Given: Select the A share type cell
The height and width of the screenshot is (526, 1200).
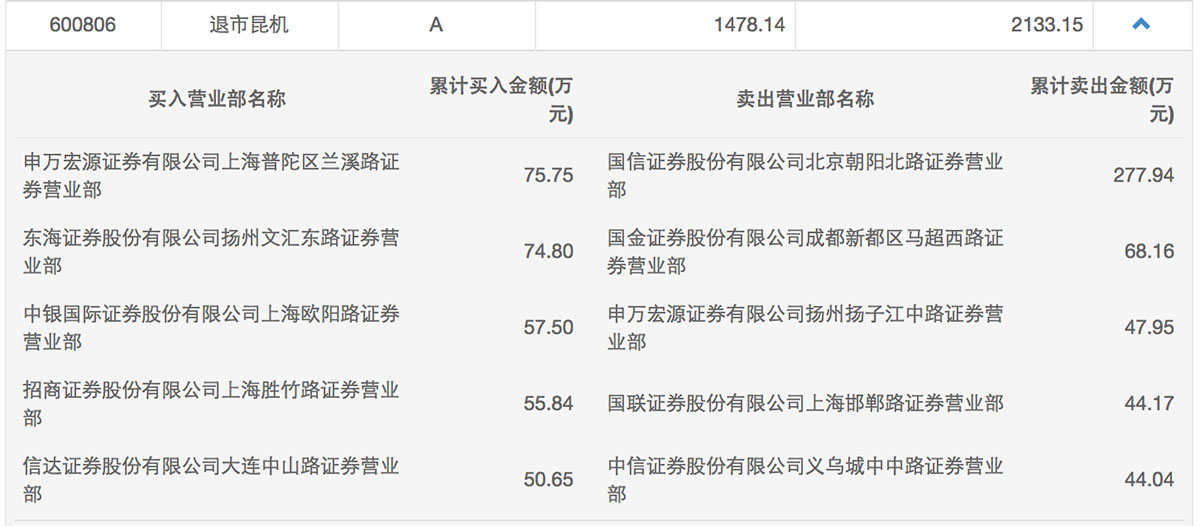Looking at the screenshot, I should [x=436, y=25].
